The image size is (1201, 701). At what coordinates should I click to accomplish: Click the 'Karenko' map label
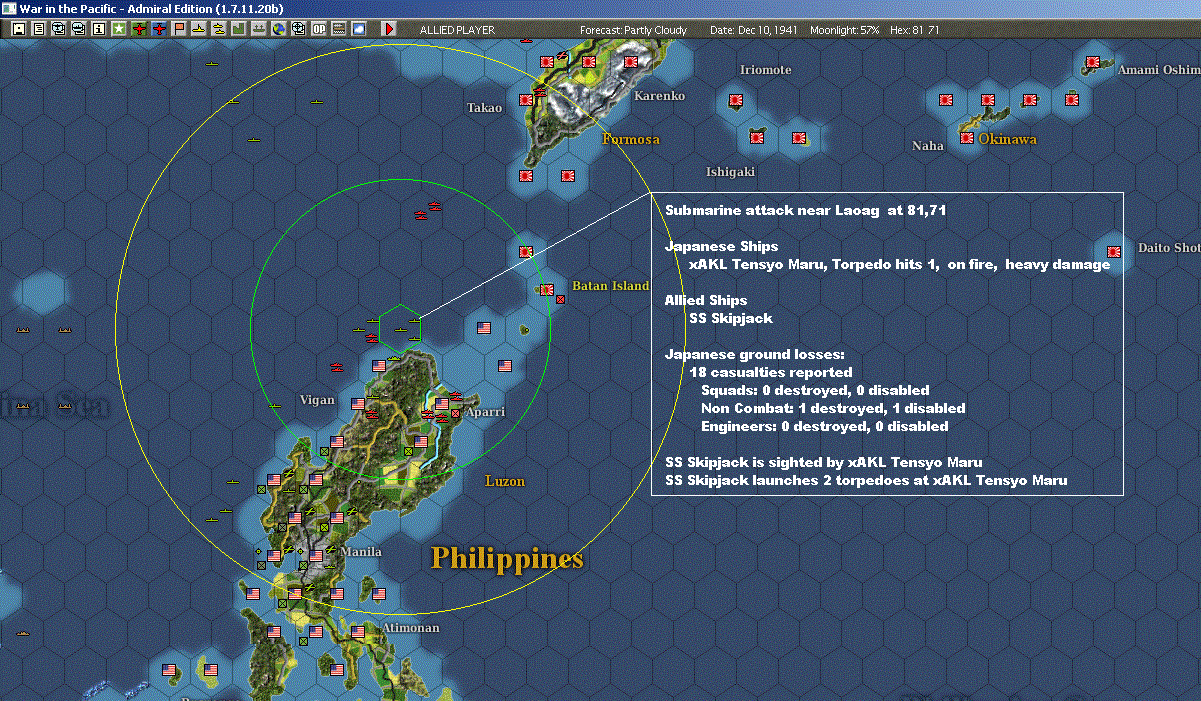pos(660,96)
